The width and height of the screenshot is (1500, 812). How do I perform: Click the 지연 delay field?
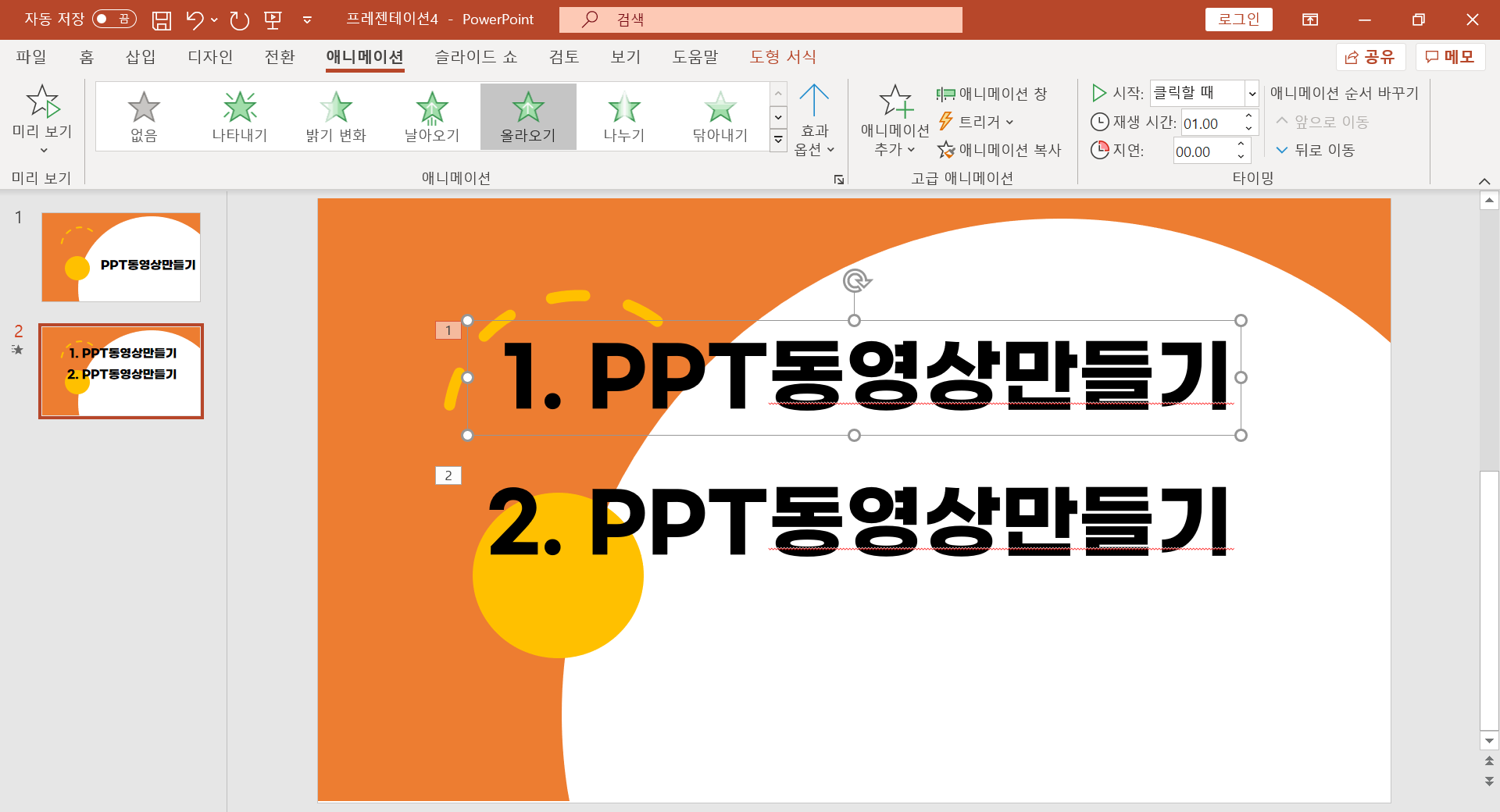1203,151
